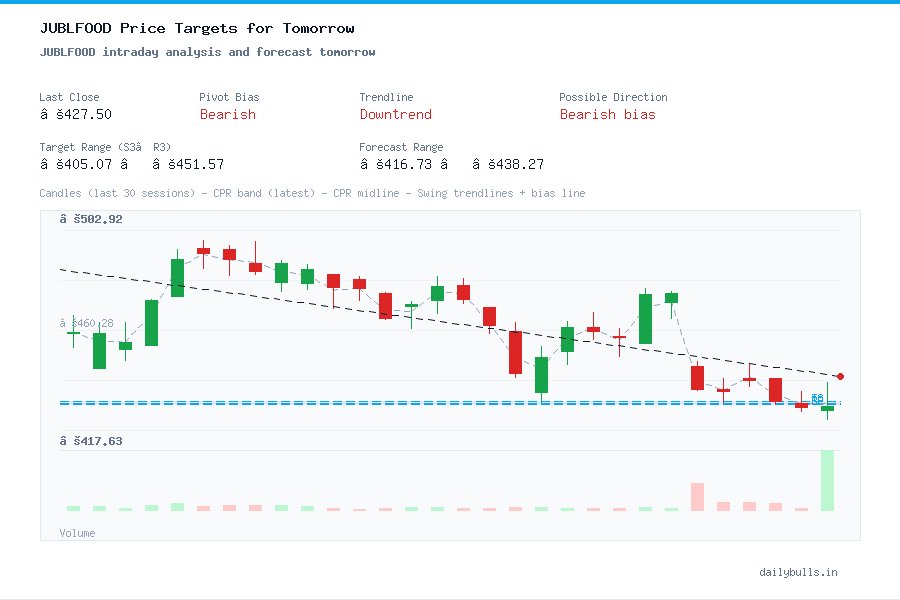Screen dimensions: 900x600
Task: Click the 'Last Close' label
Action: pyautogui.click(x=69, y=97)
